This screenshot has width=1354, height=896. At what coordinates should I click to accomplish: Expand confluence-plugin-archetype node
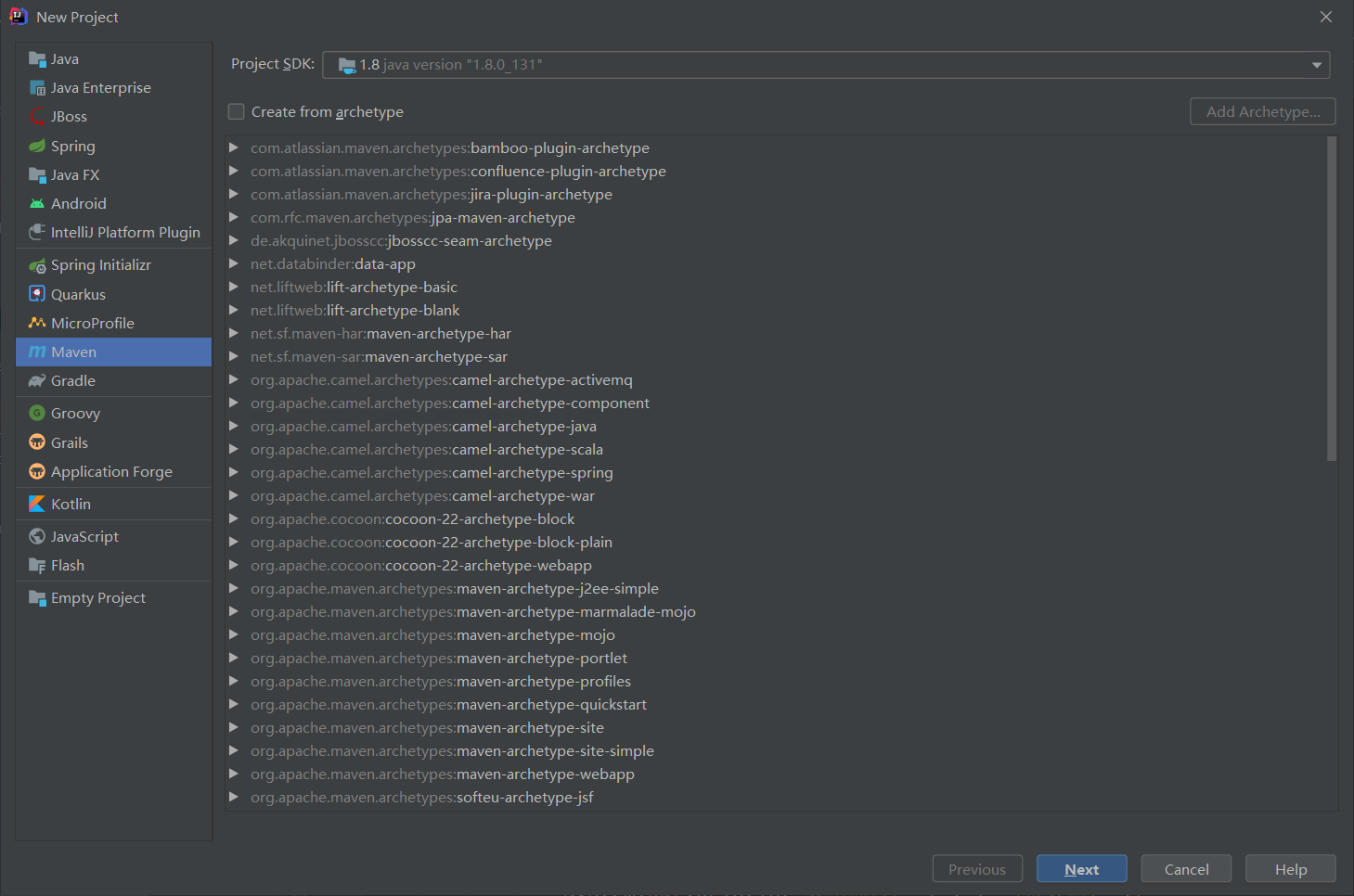pyautogui.click(x=233, y=171)
